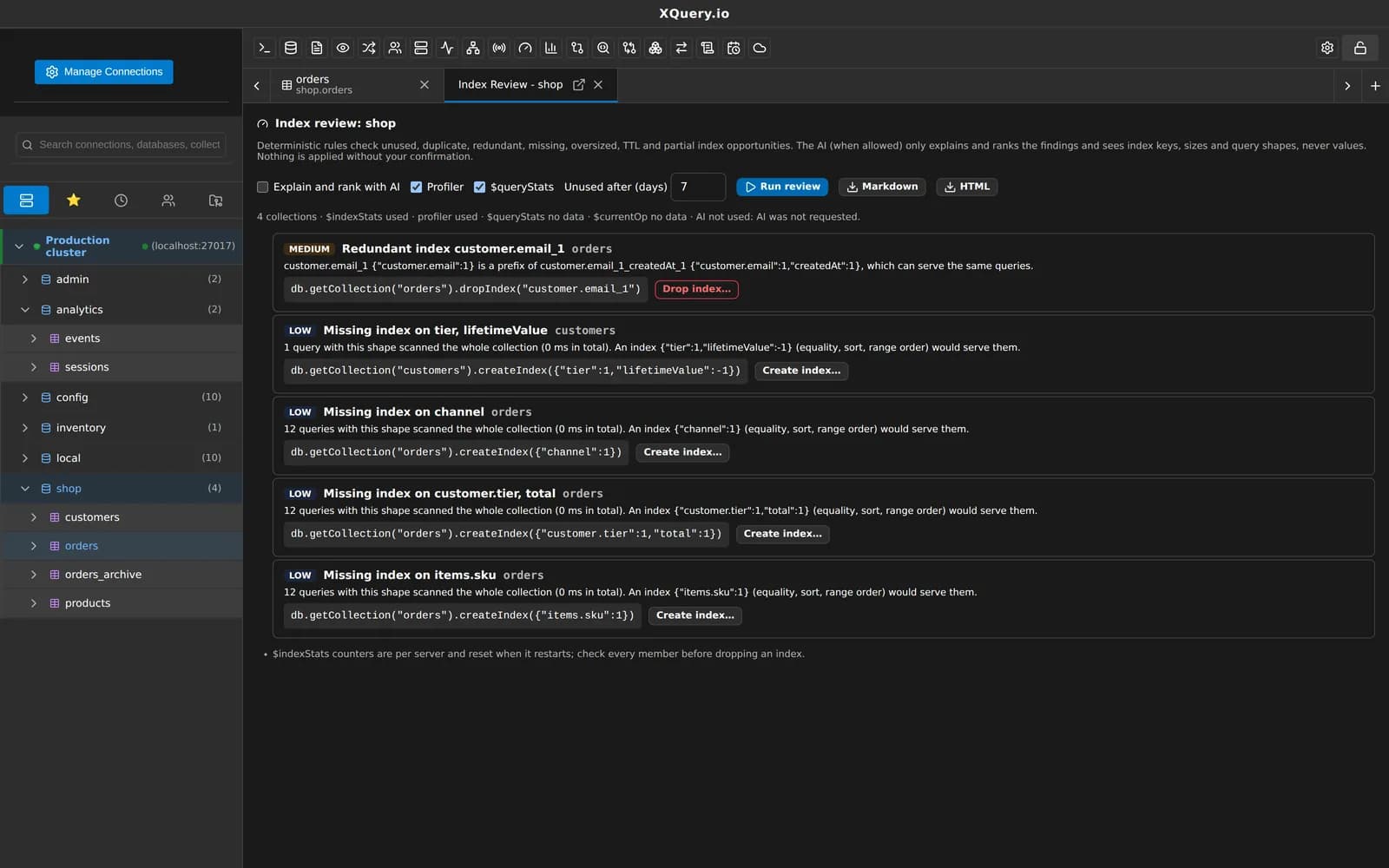Image resolution: width=1389 pixels, height=868 pixels.
Task: Click the scroll script toolbar icon
Action: click(x=708, y=49)
